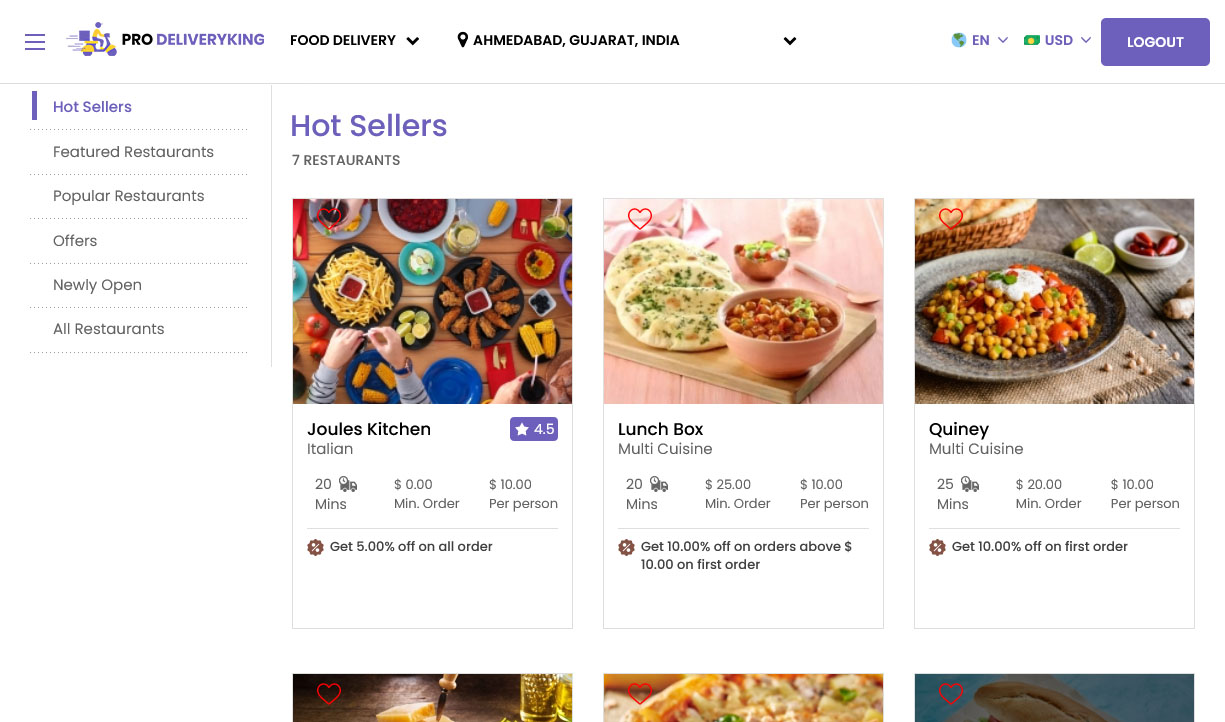Select Featured Restaurants in the sidebar
This screenshot has width=1225, height=722.
[x=133, y=152]
